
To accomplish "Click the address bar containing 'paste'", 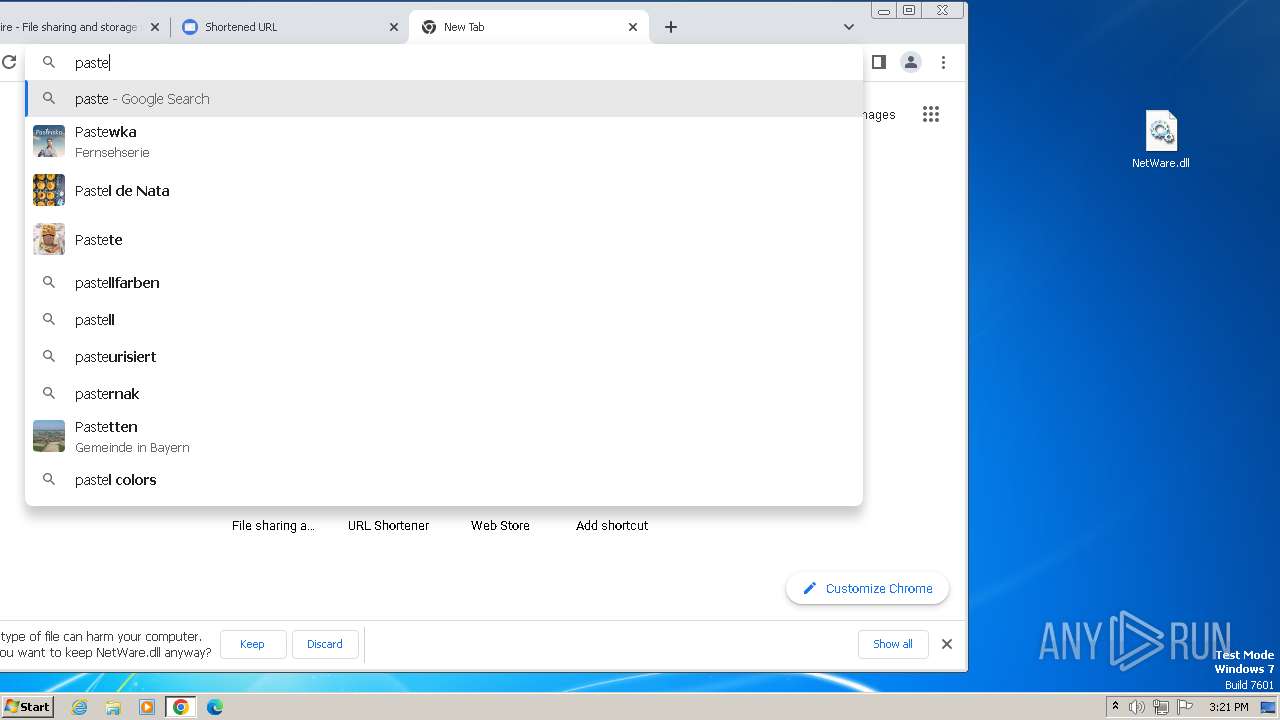I will coord(444,62).
